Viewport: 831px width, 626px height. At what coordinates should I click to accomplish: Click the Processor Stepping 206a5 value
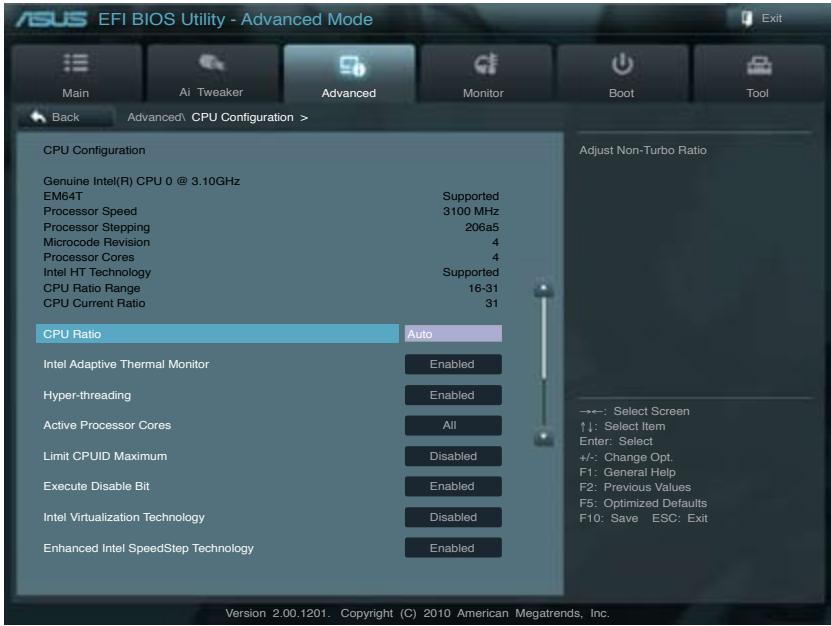pos(482,227)
